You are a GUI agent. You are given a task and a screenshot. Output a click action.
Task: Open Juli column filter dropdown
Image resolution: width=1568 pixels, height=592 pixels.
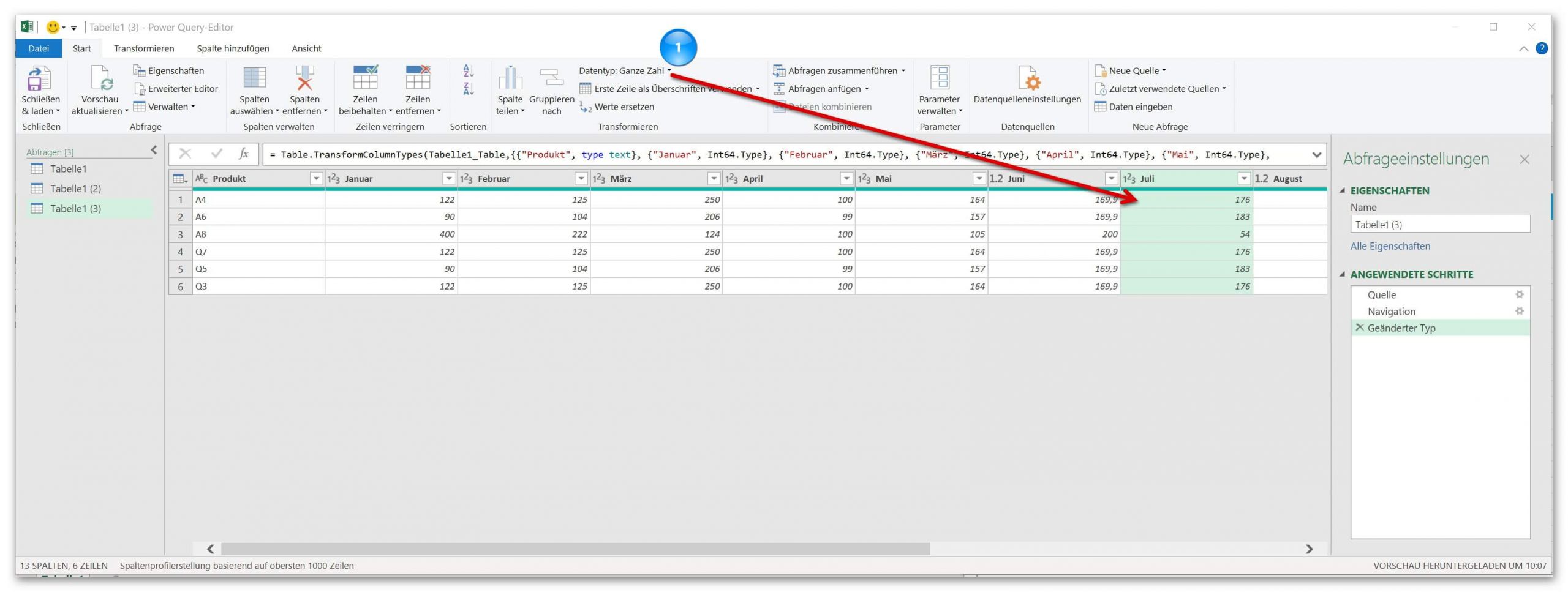pos(1244,179)
